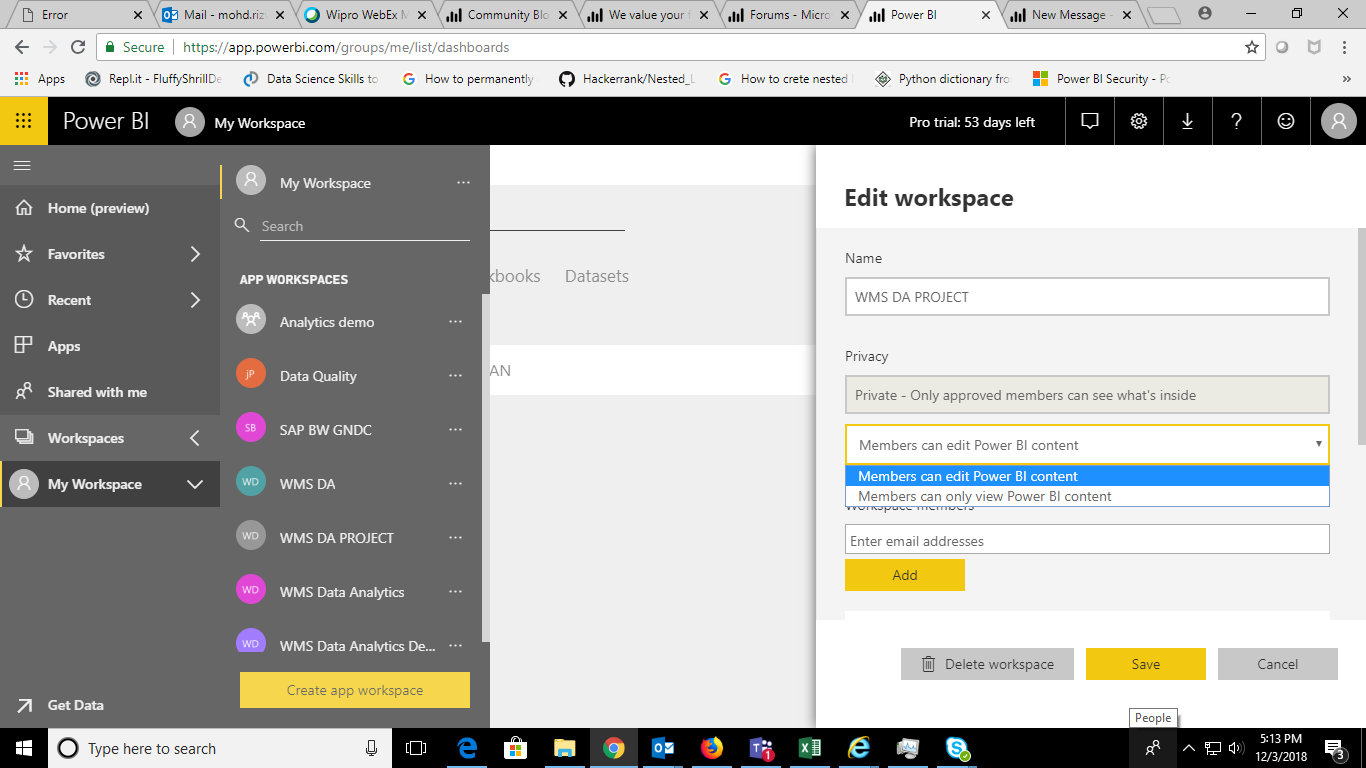Click Delete workspace button

(x=987, y=664)
